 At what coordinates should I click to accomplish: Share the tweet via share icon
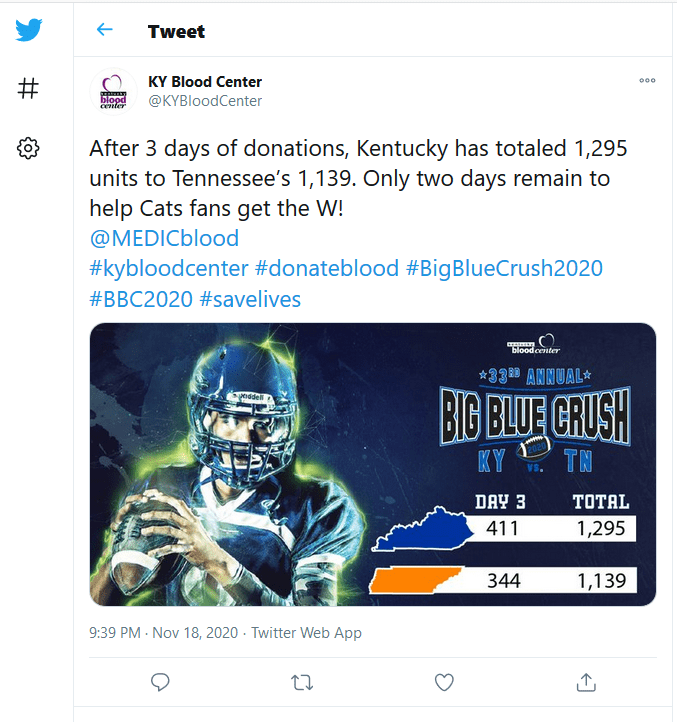(x=586, y=682)
